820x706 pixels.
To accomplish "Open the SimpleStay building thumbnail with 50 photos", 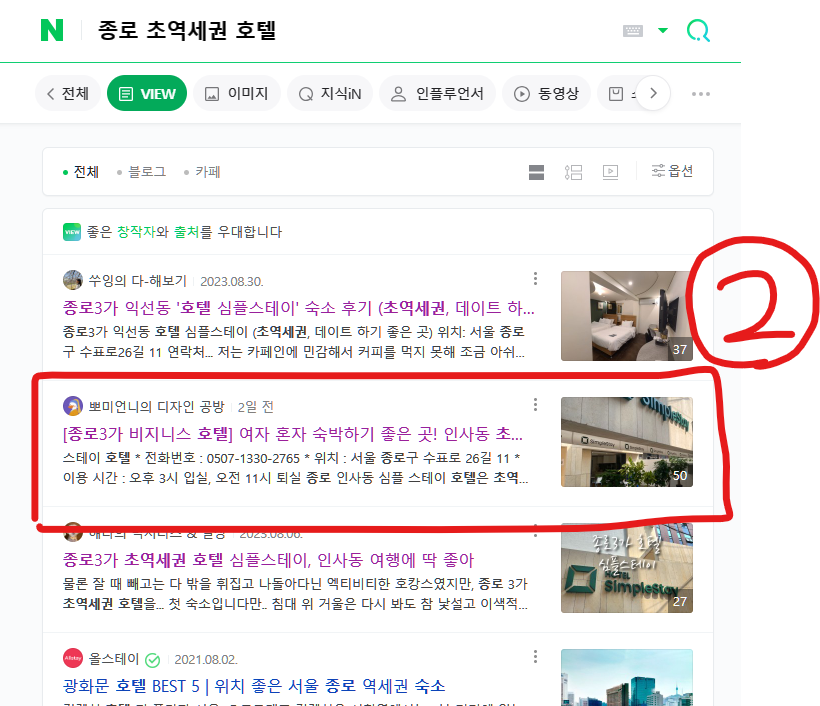I will [627, 442].
